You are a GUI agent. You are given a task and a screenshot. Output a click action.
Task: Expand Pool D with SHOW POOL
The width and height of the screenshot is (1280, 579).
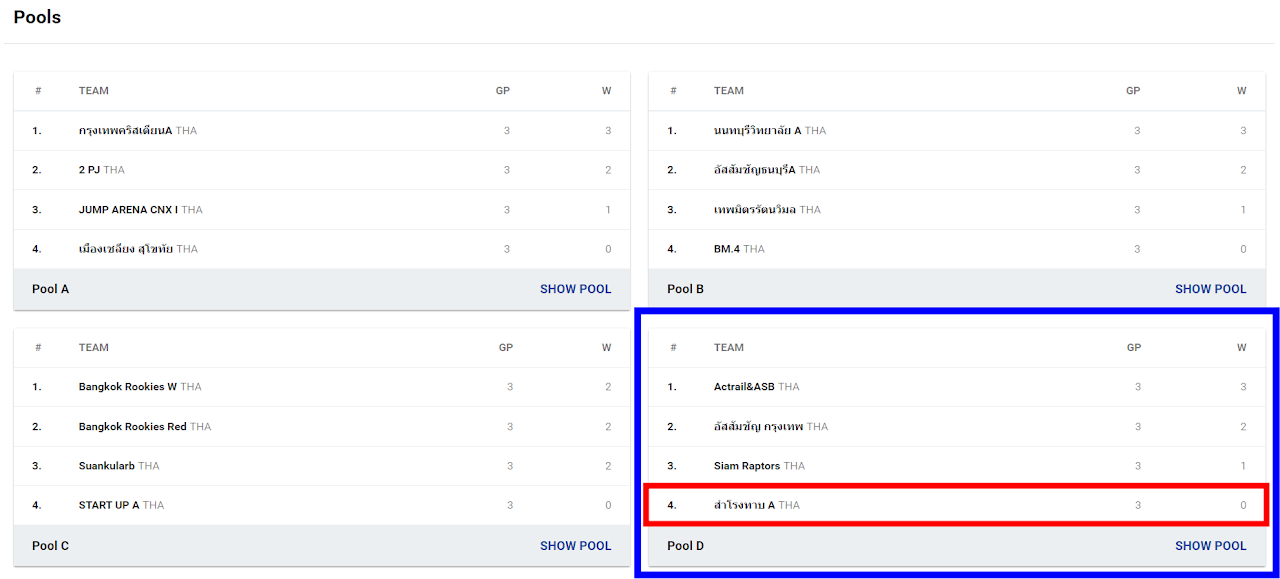1210,546
